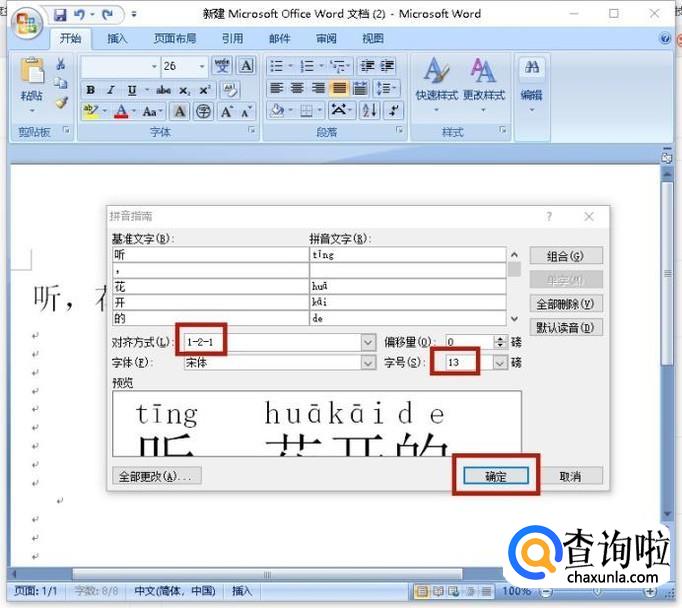Open line spacing options
The image size is (682, 608).
(x=385, y=88)
